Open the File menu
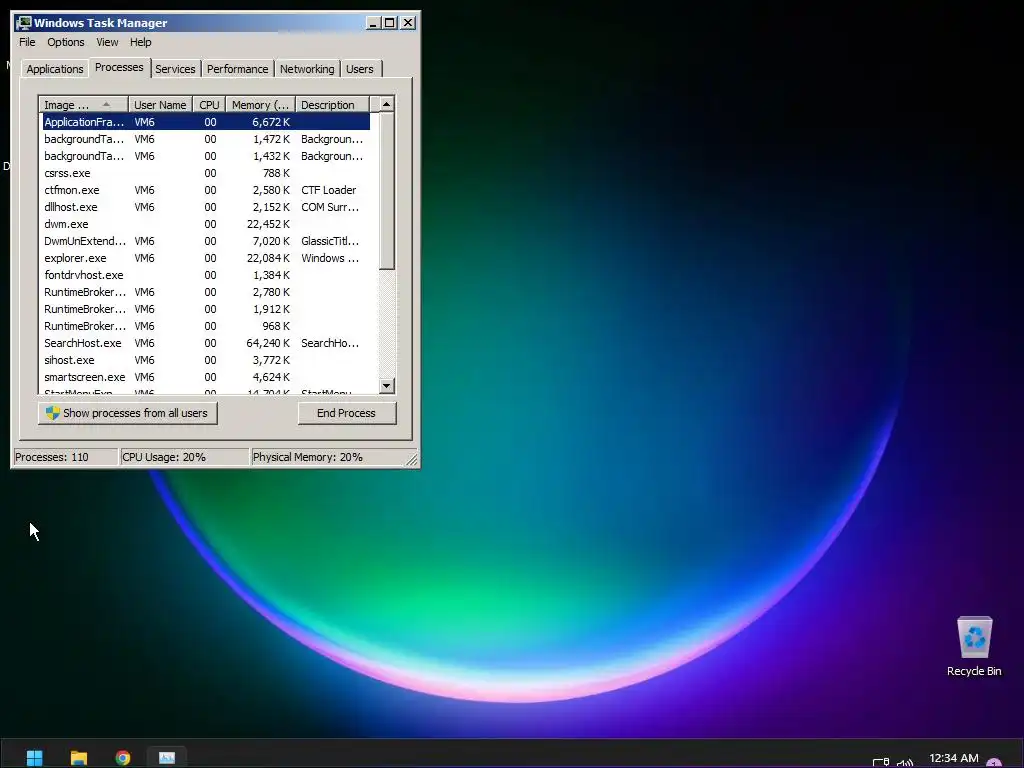 point(27,42)
